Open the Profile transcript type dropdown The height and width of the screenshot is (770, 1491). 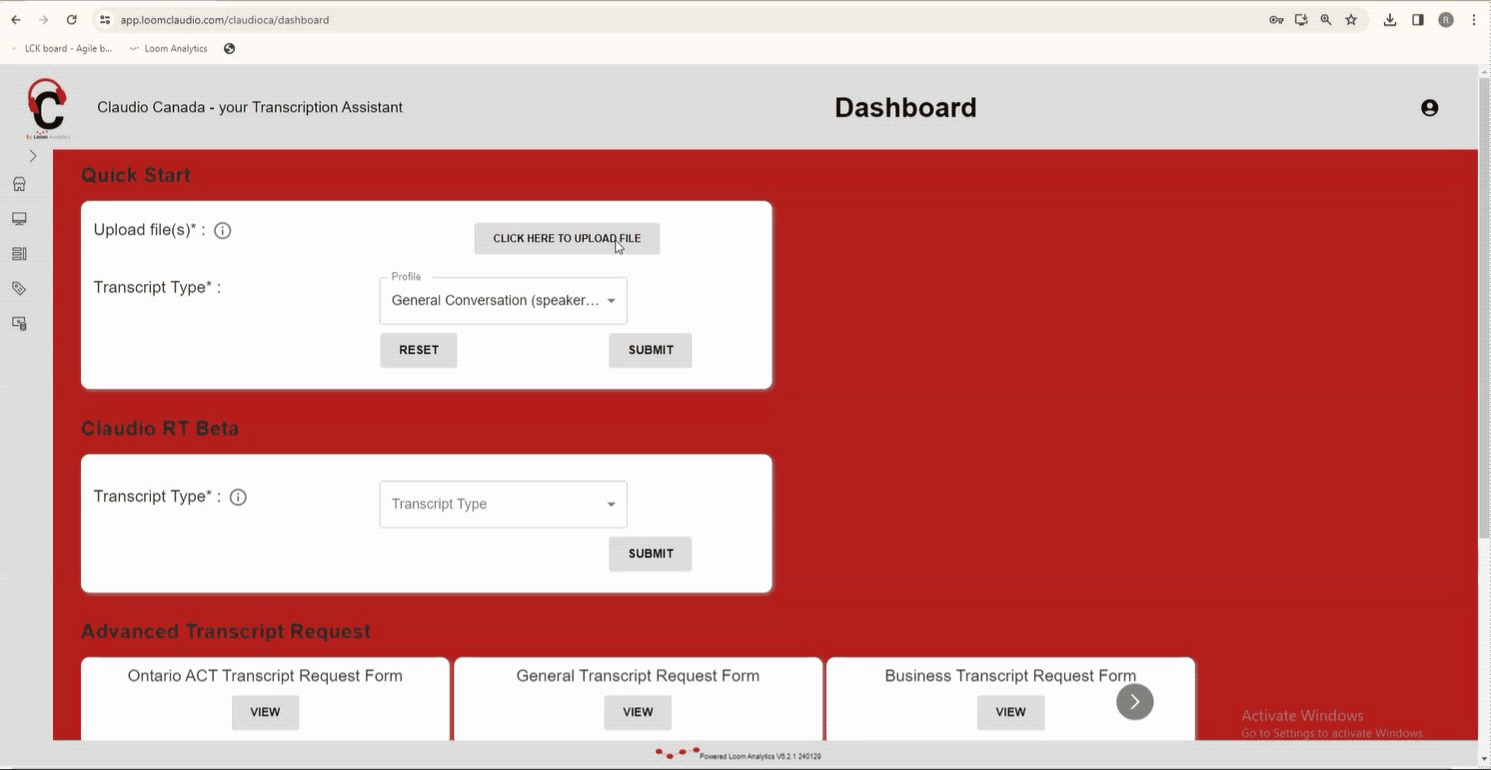click(x=503, y=301)
